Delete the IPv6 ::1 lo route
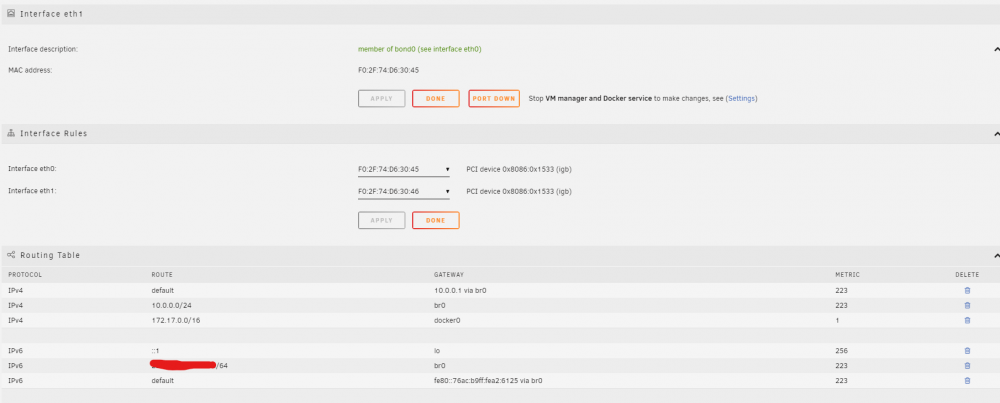Viewport: 1000px width, 403px height. tap(967, 351)
